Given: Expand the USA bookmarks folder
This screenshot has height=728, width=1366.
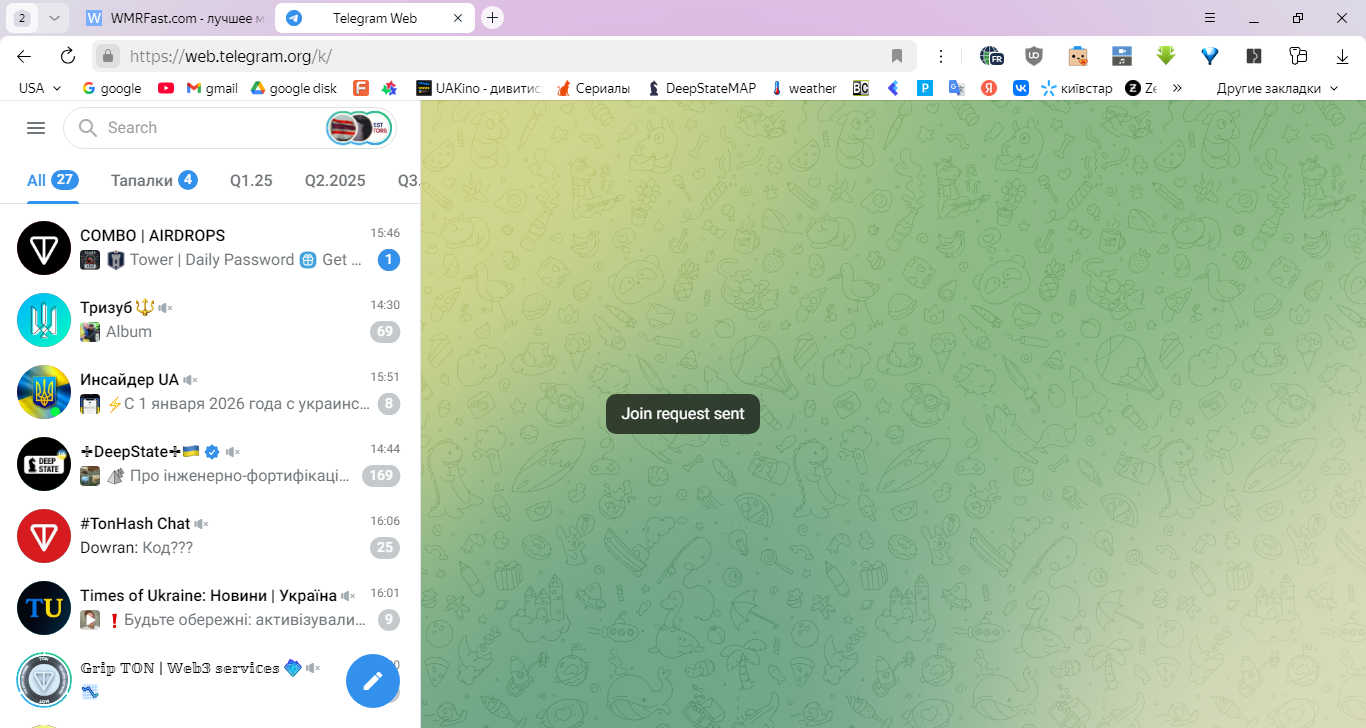Looking at the screenshot, I should 40,88.
